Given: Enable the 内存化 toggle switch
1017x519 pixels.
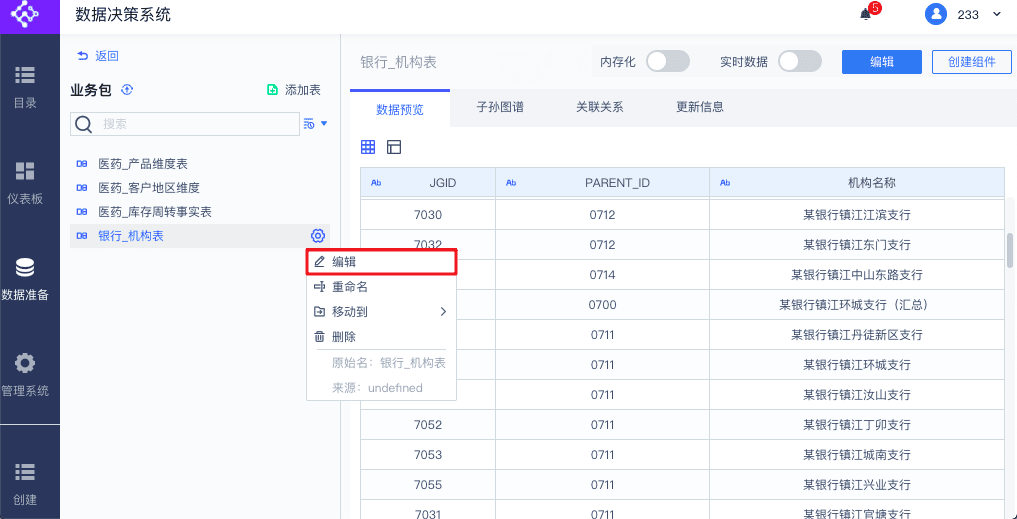Looking at the screenshot, I should [x=667, y=62].
